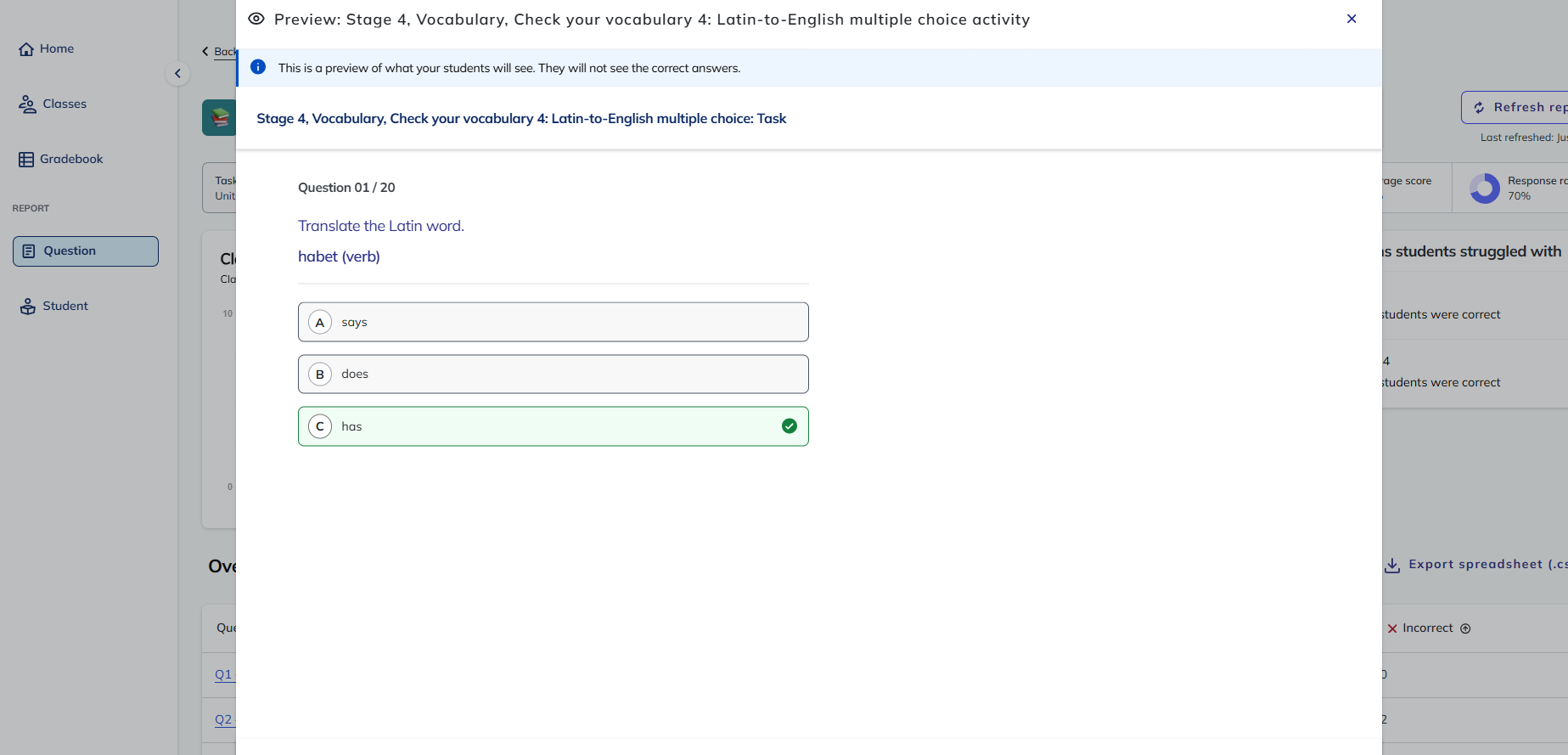Click the Question document icon in the sidebar
Screen dimensions: 1568x755
tap(29, 251)
